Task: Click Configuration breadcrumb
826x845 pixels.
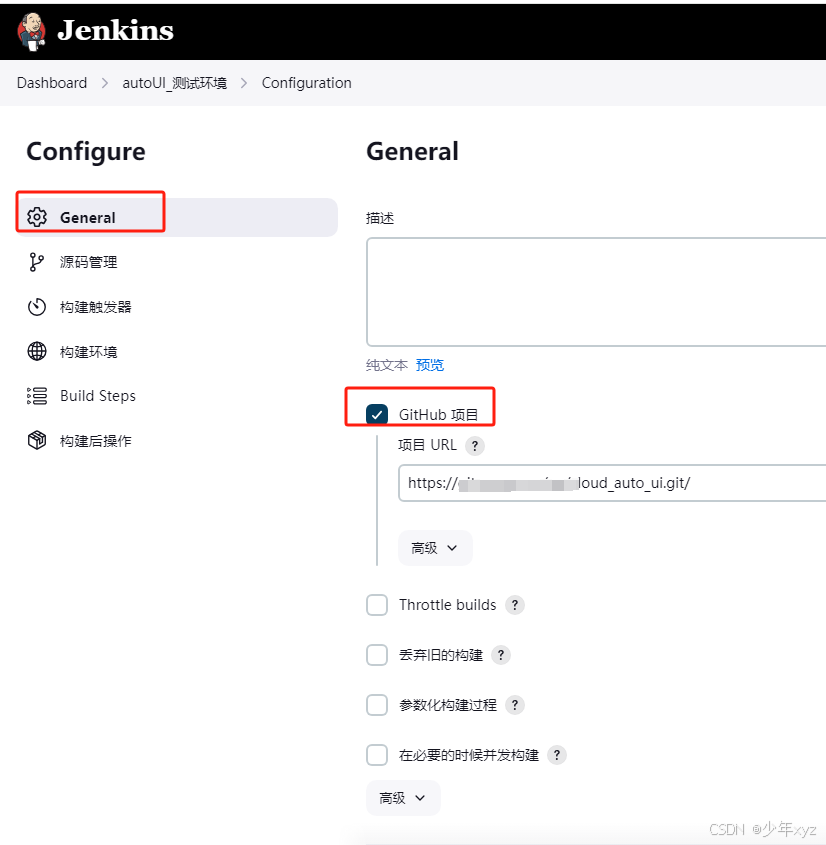Action: coord(307,83)
